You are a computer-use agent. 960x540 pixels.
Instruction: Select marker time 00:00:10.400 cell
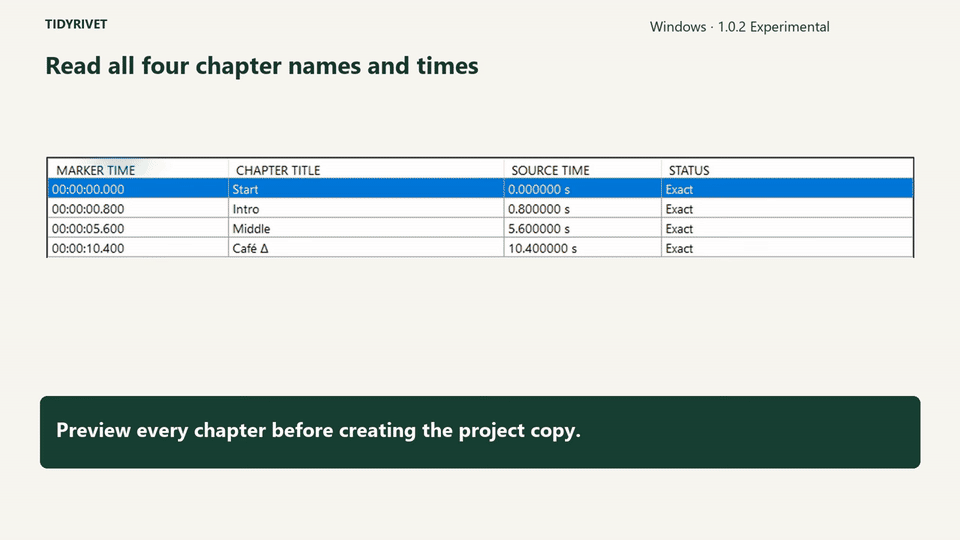coord(138,248)
